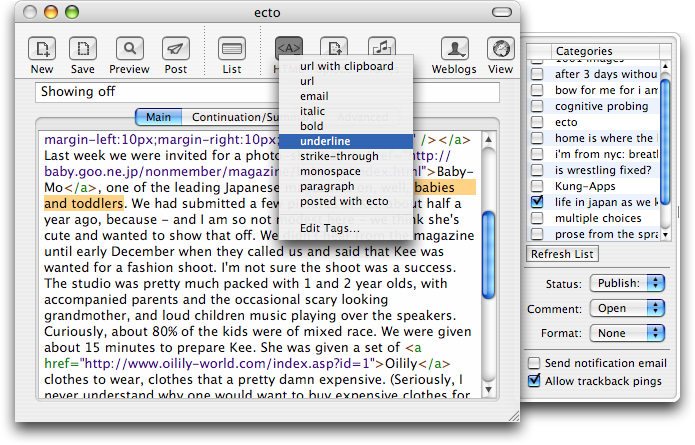Click the Save toolbar icon

pos(83,48)
